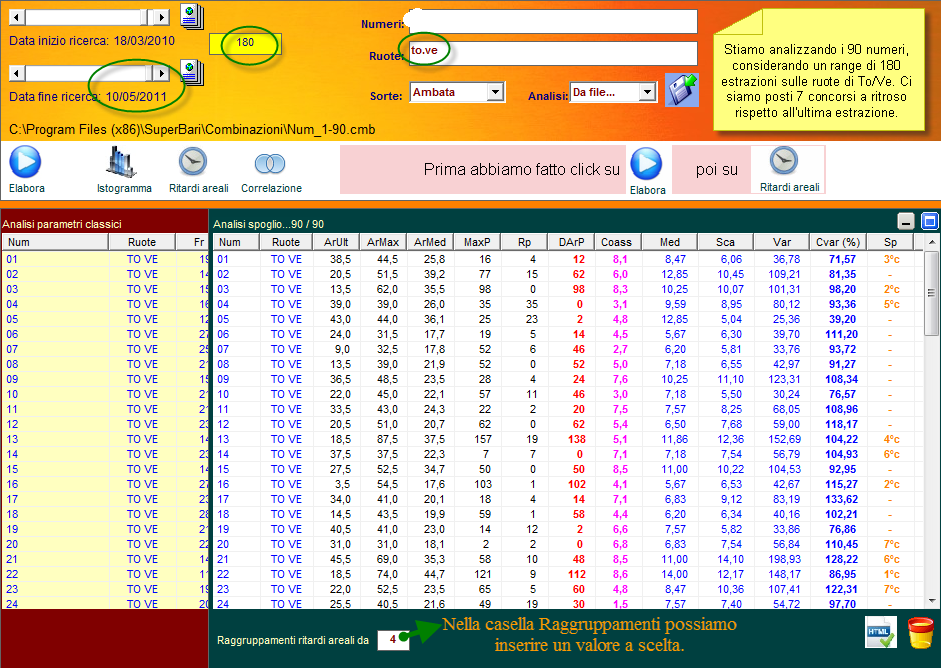Viewport: 941px width, 668px height.
Task: Click left arrow of start date slider
Action: [17, 17]
